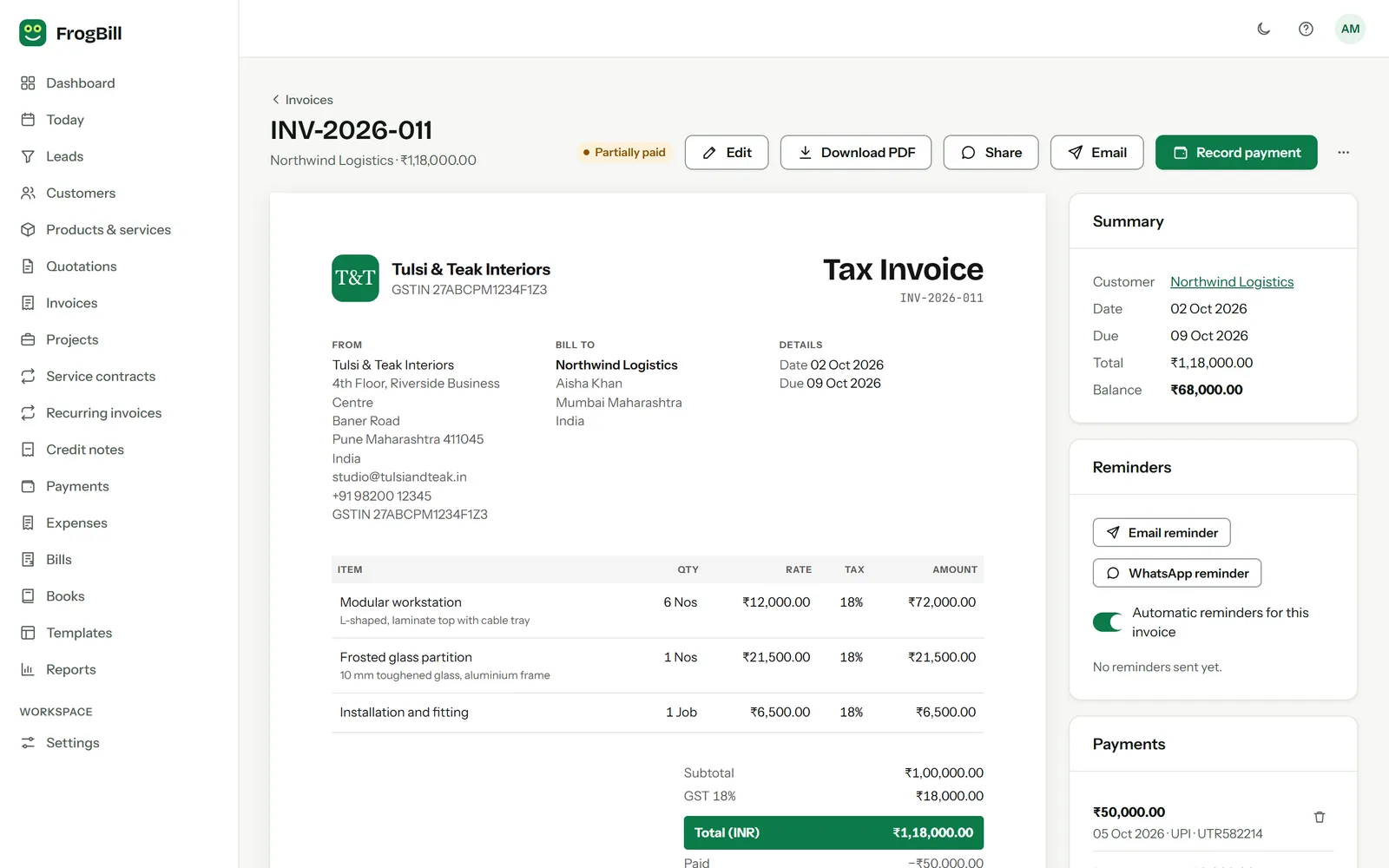The image size is (1389, 868).
Task: Click the FrogBill logo
Action: tap(70, 33)
